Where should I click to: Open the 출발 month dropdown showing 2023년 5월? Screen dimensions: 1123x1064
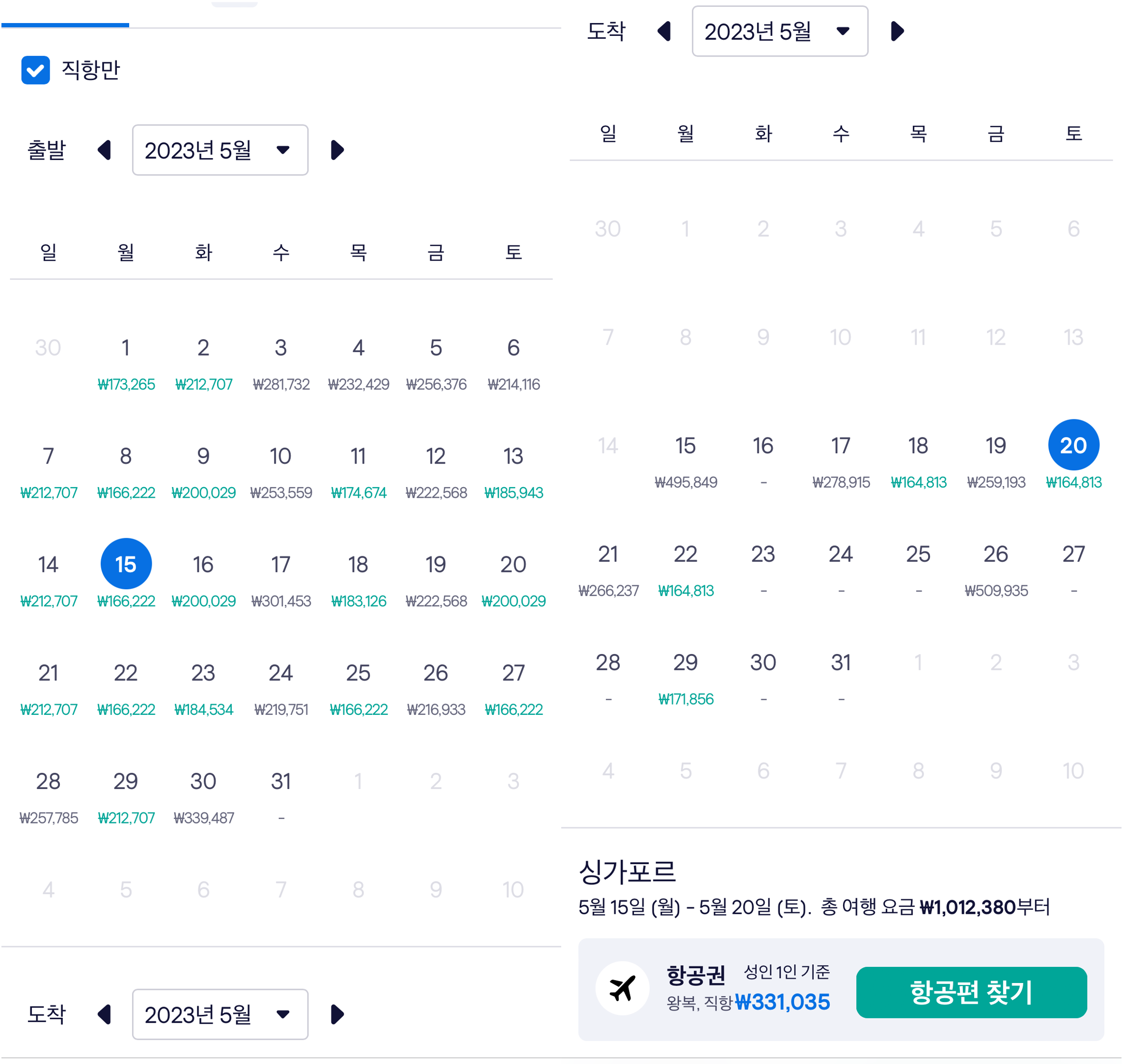point(220,150)
